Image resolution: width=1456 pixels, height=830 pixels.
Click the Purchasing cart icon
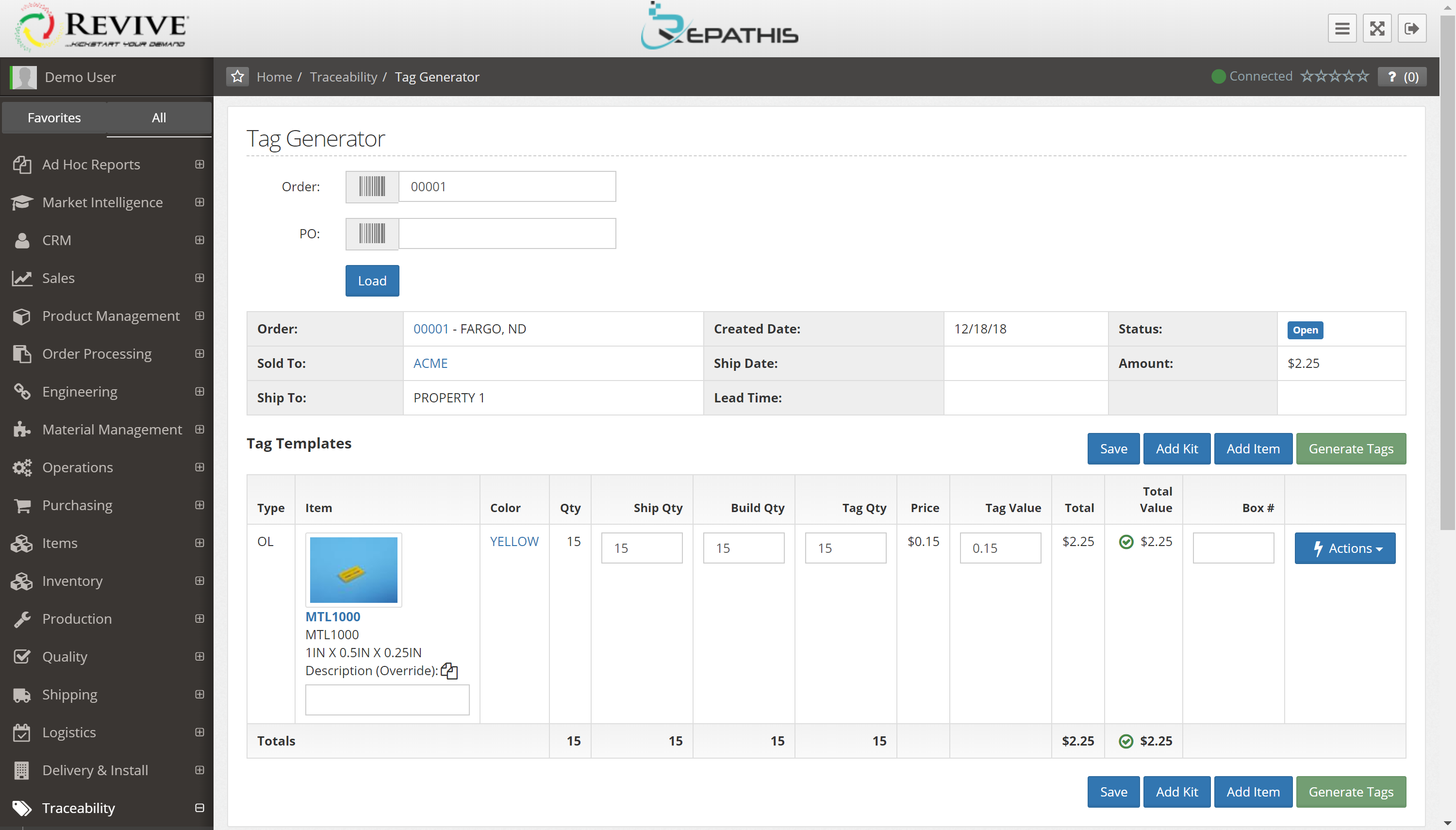click(x=22, y=505)
